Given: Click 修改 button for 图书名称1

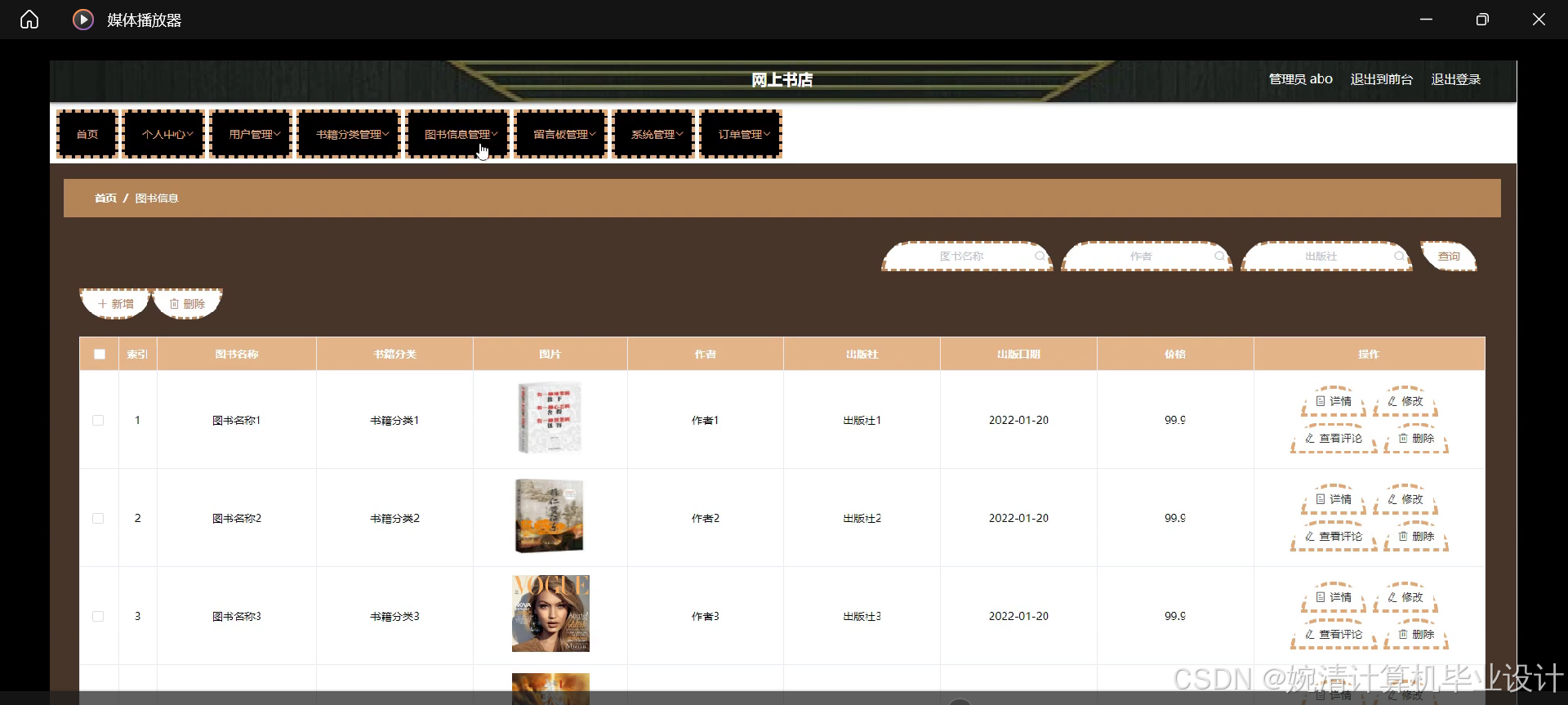Looking at the screenshot, I should (x=1405, y=401).
